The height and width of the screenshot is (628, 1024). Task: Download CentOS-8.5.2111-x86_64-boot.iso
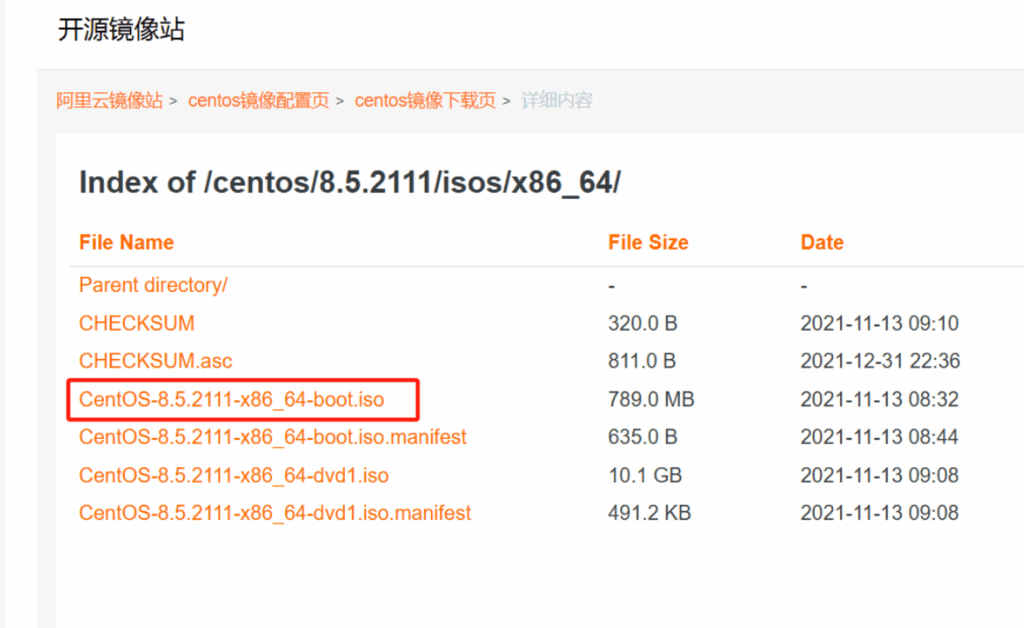coord(232,399)
